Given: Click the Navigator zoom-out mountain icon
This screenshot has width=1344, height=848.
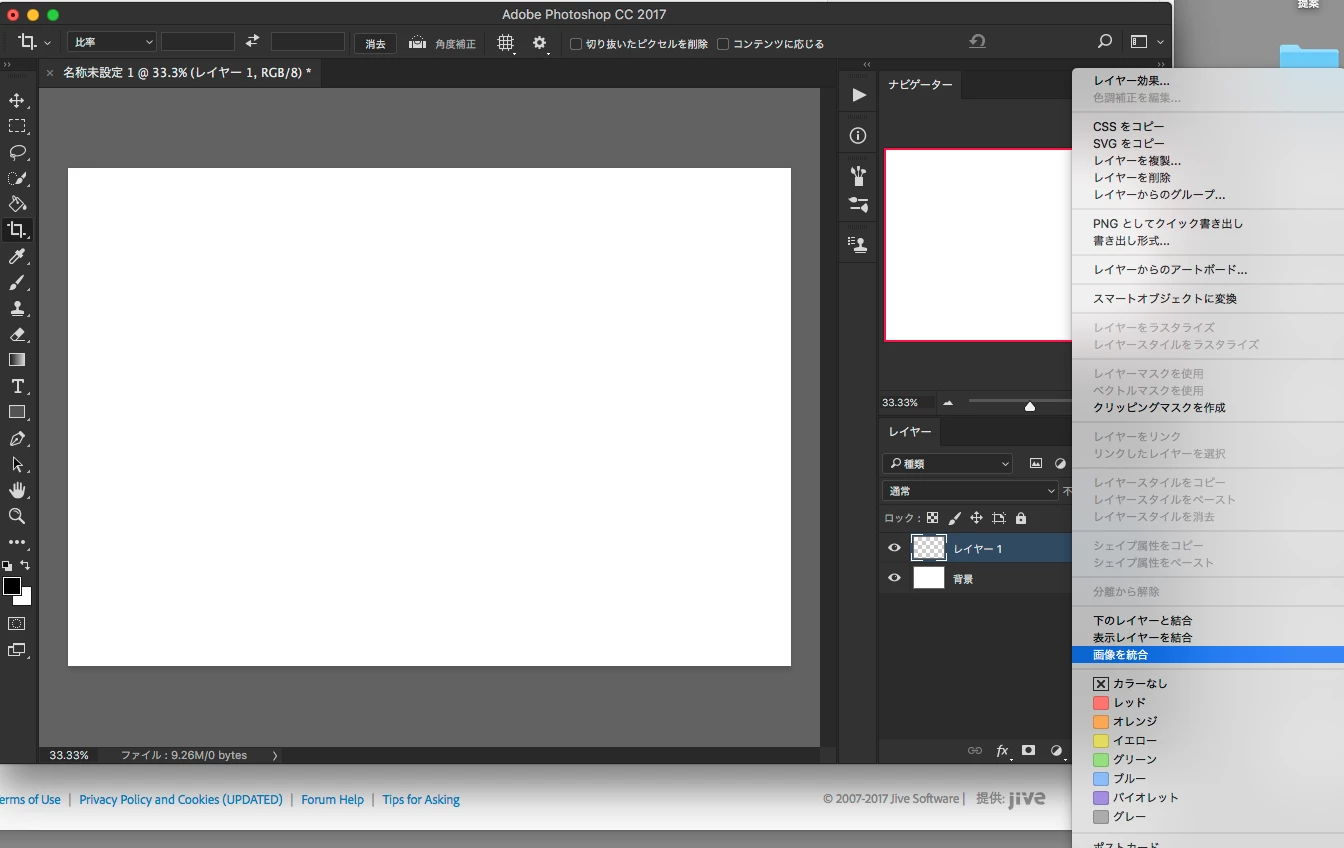Looking at the screenshot, I should 948,403.
